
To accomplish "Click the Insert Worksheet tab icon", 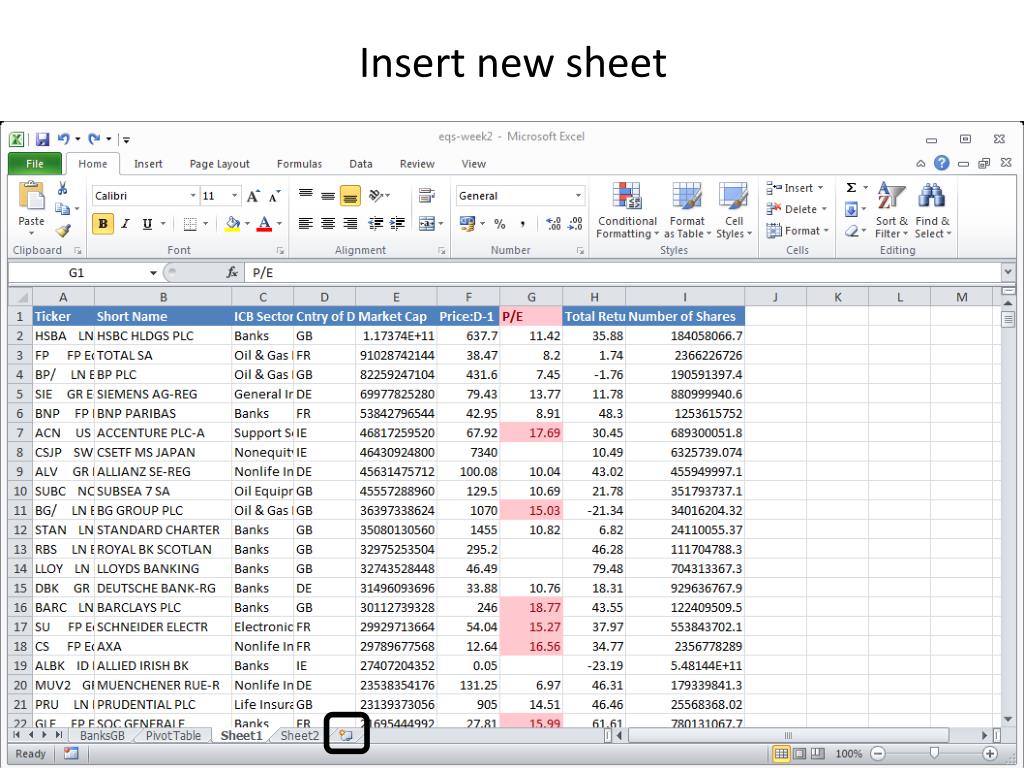I will pyautogui.click(x=346, y=735).
